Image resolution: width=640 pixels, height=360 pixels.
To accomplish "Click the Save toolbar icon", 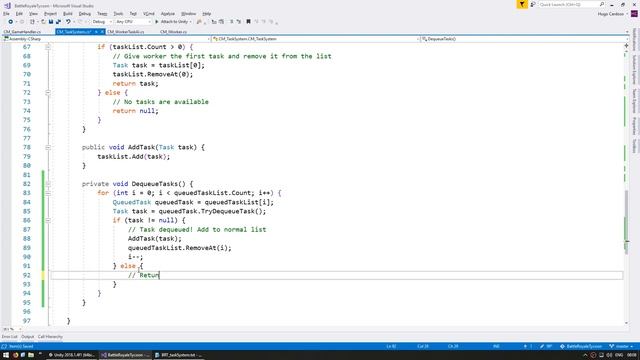I will (51, 22).
